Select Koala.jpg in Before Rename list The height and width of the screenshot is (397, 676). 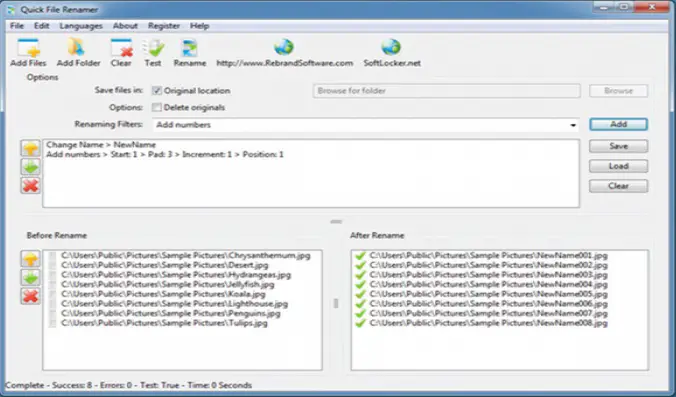(x=163, y=294)
